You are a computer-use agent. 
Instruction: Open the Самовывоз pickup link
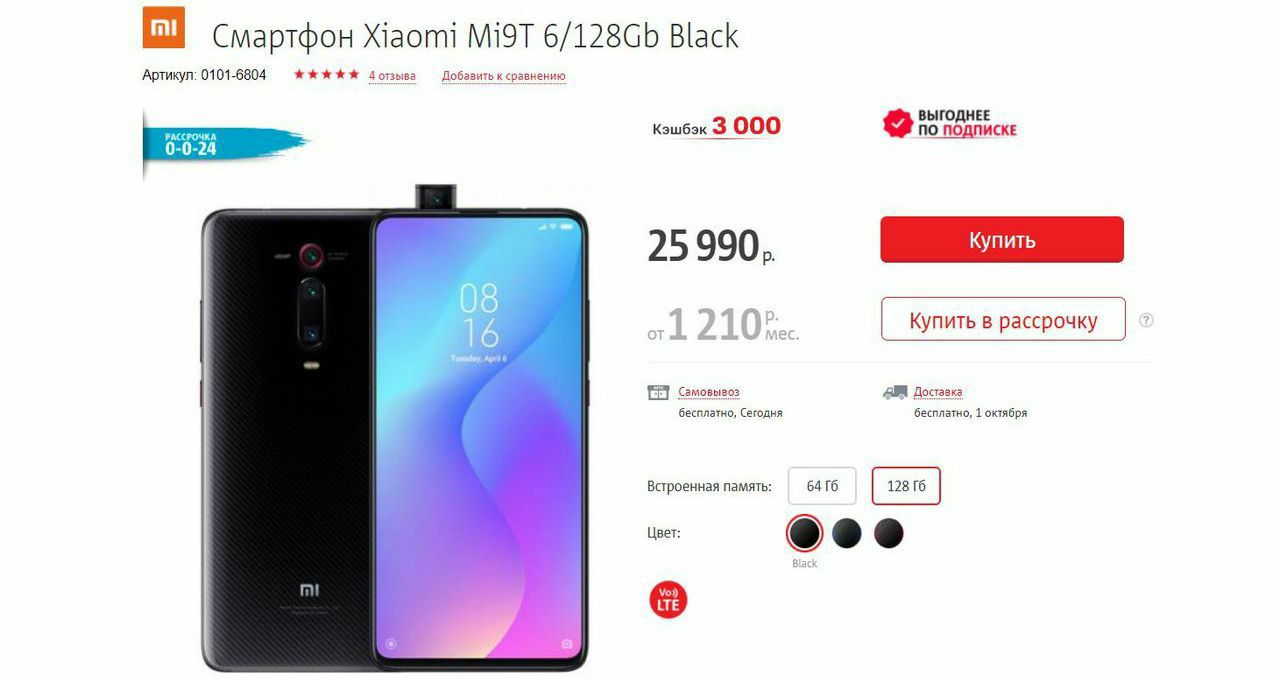[709, 392]
